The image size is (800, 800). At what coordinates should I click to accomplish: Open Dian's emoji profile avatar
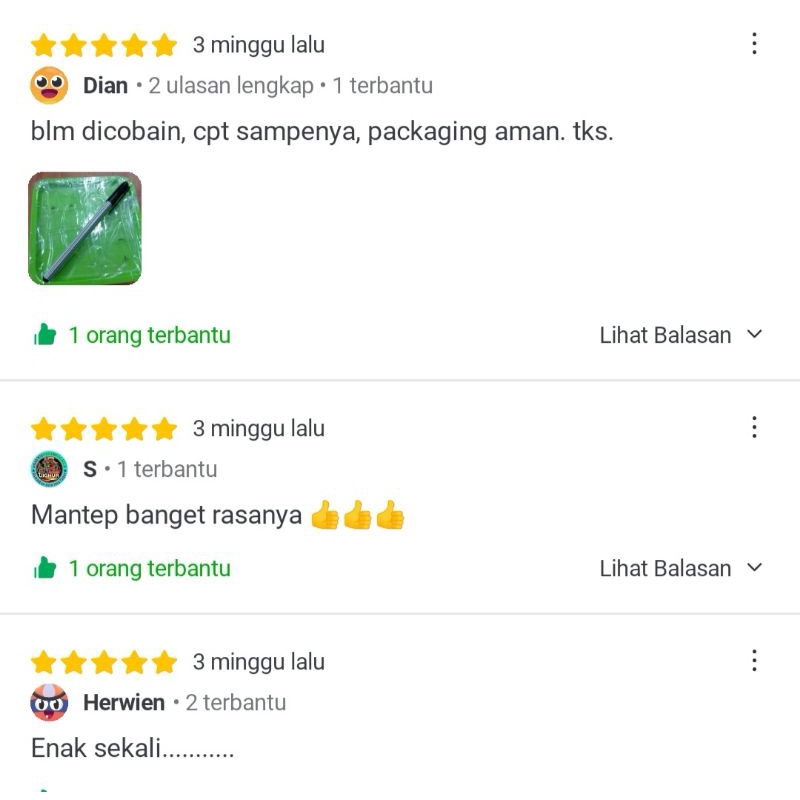(49, 85)
